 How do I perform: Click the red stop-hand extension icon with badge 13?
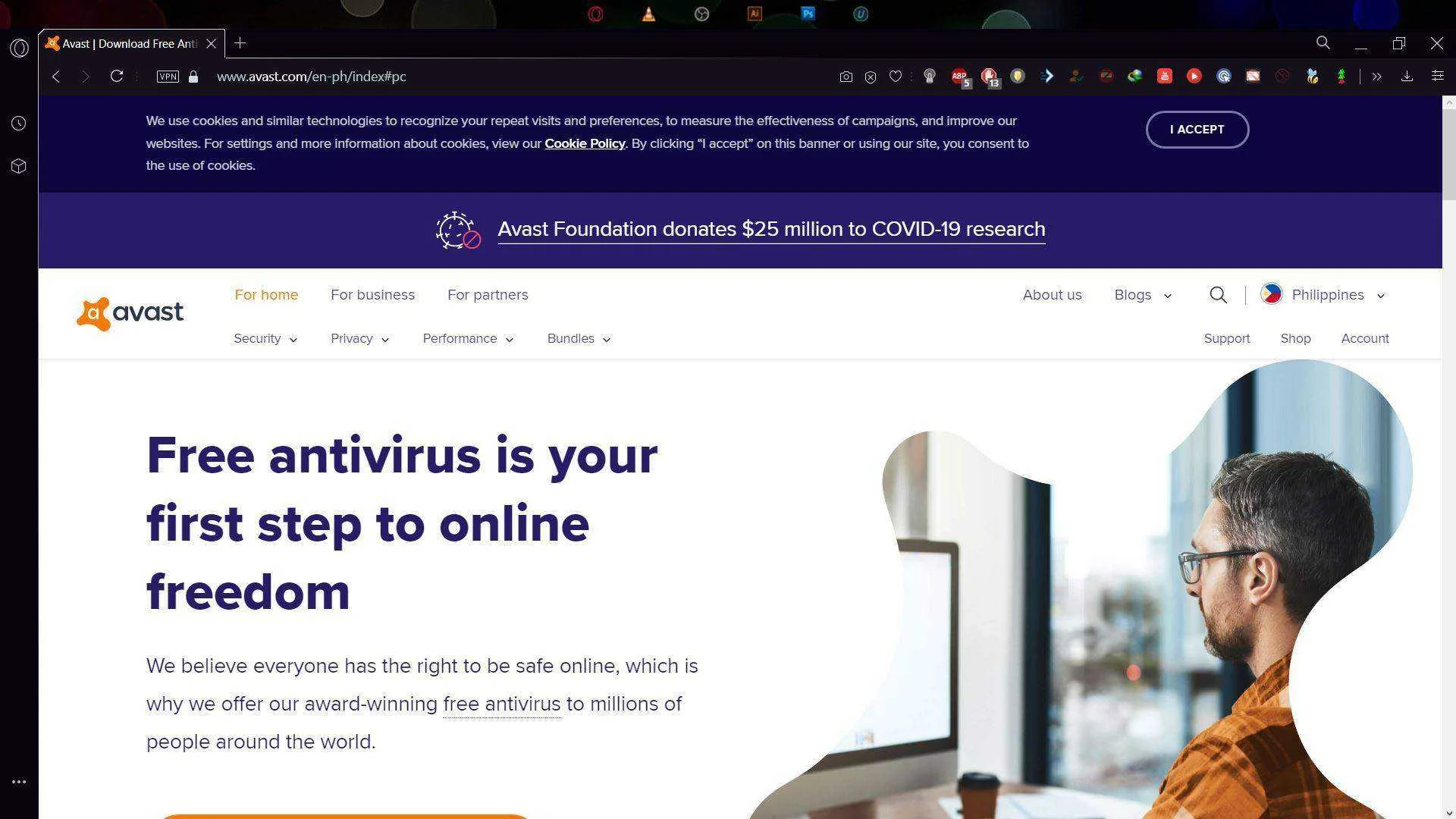coord(990,77)
